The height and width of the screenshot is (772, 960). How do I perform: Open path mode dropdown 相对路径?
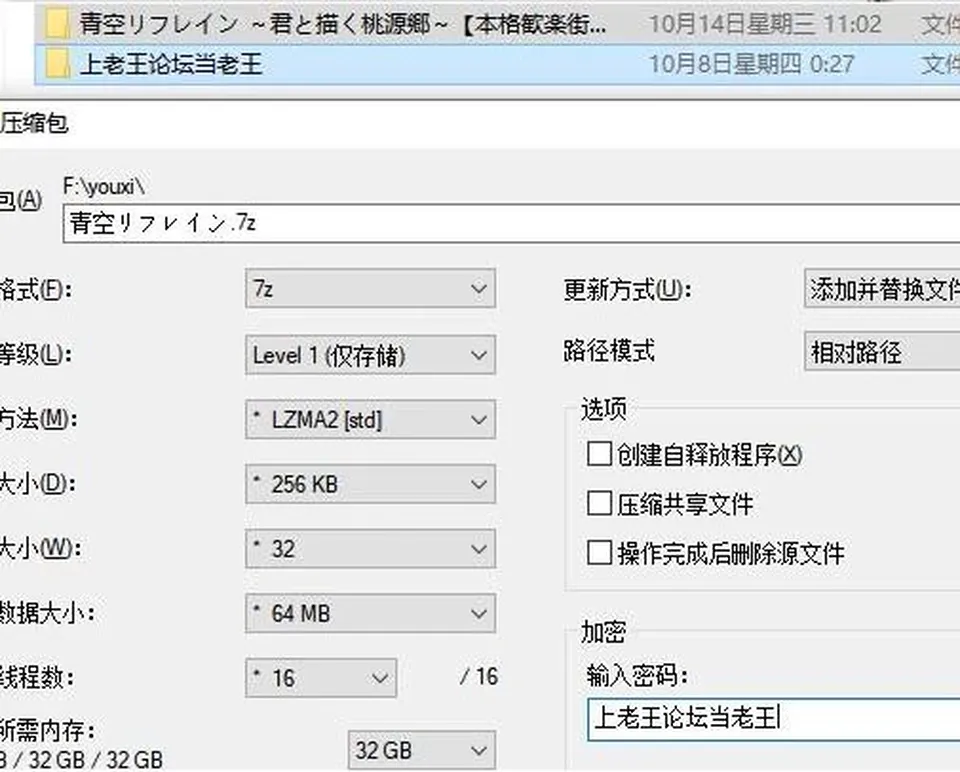[882, 352]
